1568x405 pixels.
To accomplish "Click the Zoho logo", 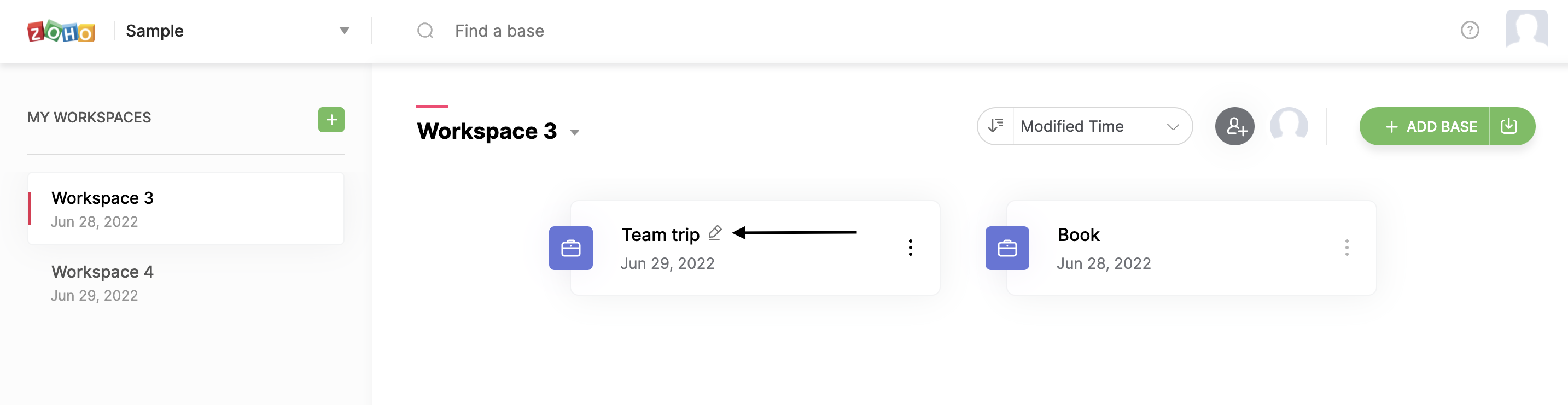I will [61, 31].
